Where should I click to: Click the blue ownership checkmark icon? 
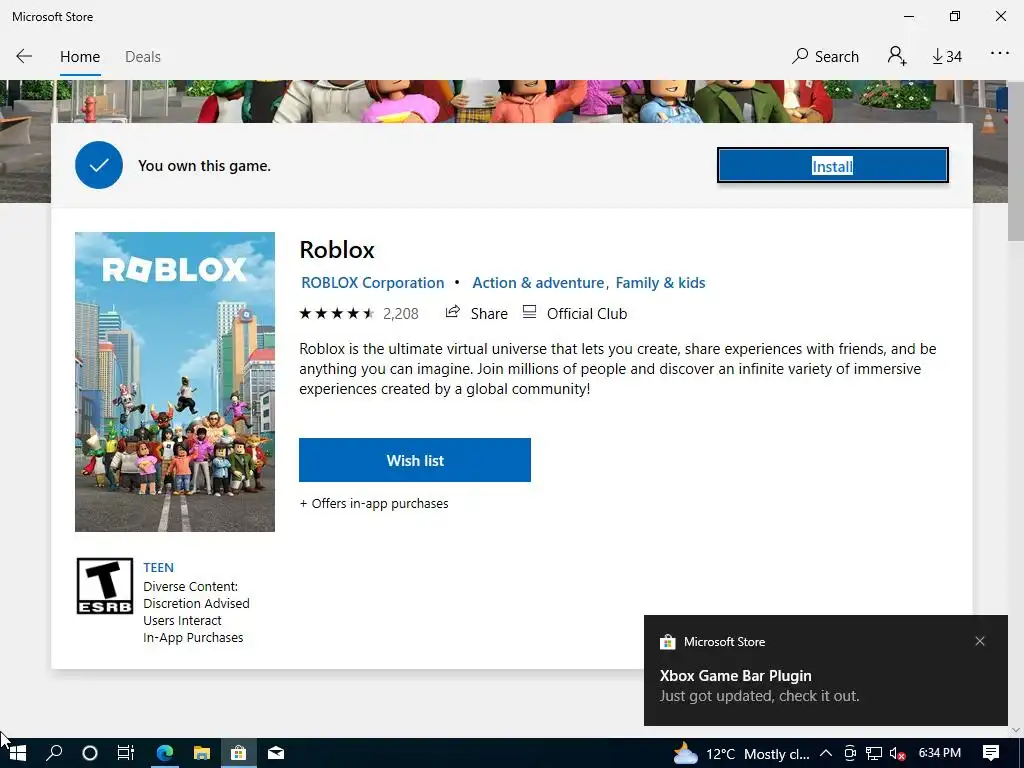pyautogui.click(x=99, y=165)
